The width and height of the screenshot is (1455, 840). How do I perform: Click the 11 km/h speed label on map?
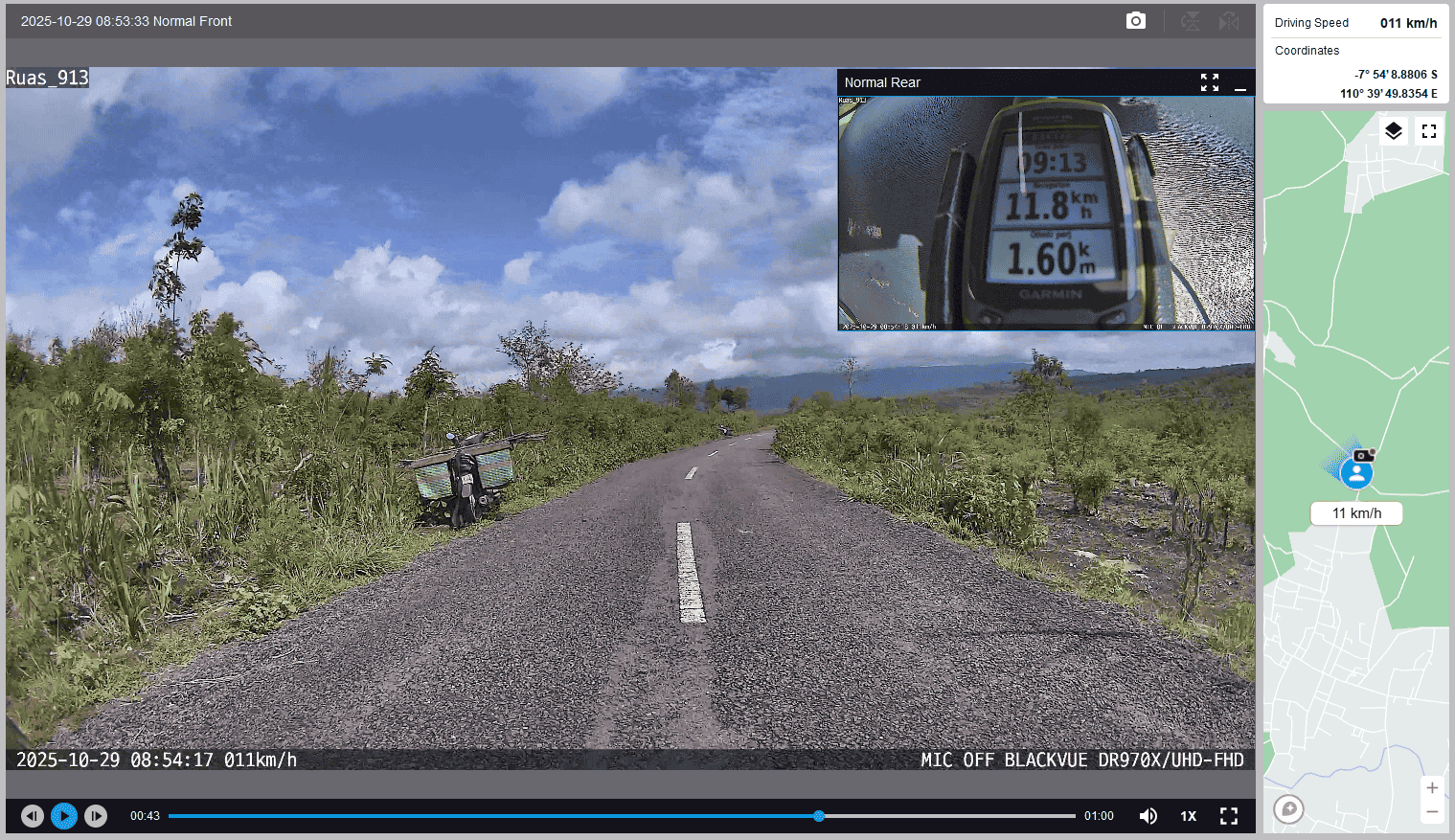tap(1356, 513)
